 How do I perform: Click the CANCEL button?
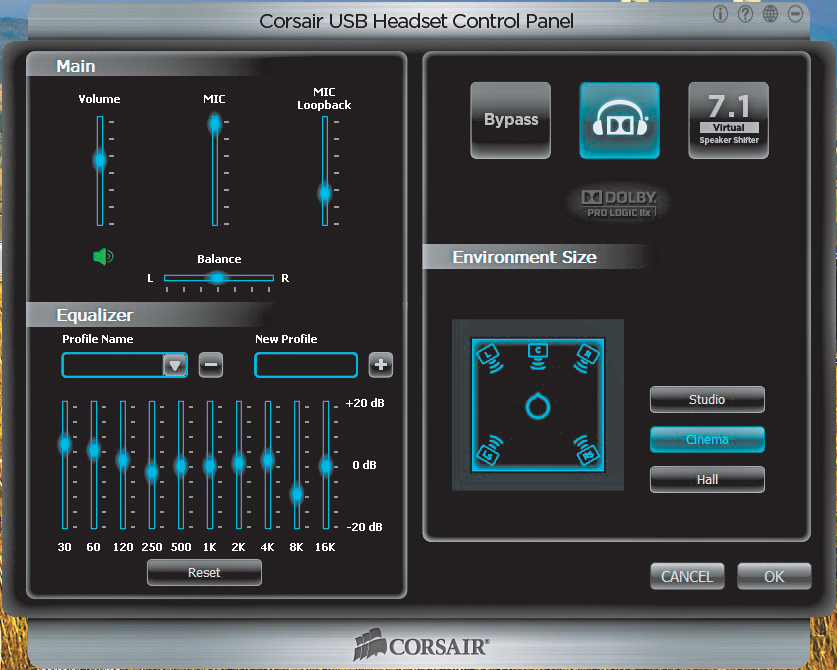pos(687,577)
